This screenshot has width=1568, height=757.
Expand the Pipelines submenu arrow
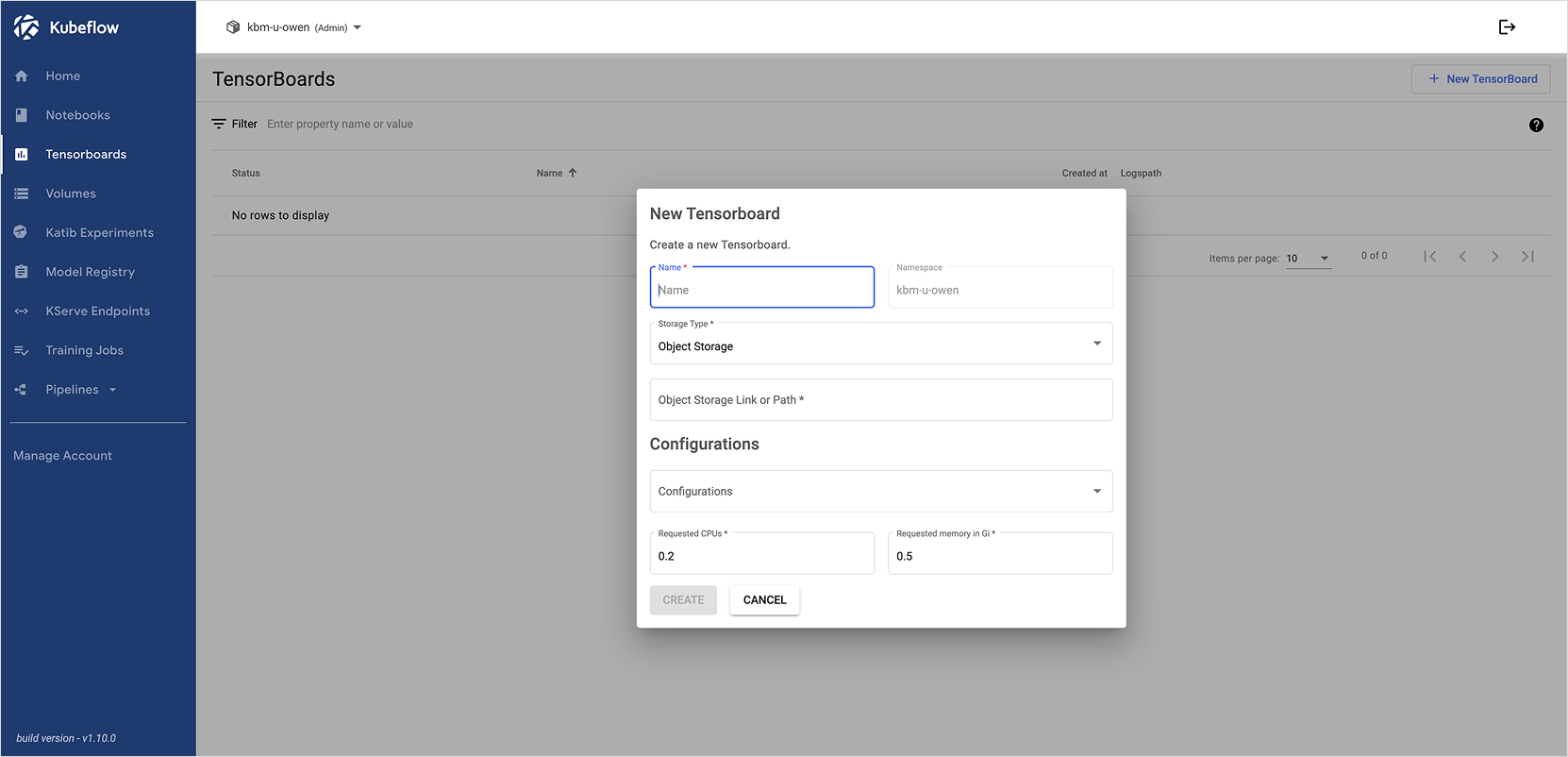pos(113,390)
